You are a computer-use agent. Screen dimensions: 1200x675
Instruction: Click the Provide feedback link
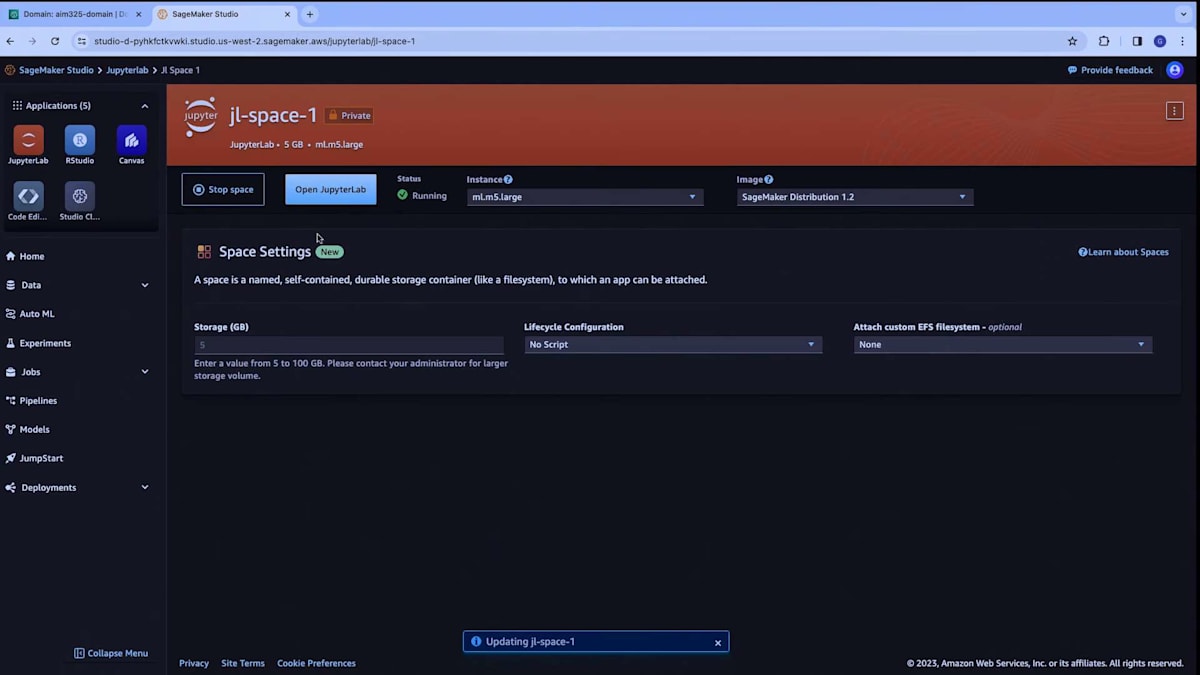1110,70
